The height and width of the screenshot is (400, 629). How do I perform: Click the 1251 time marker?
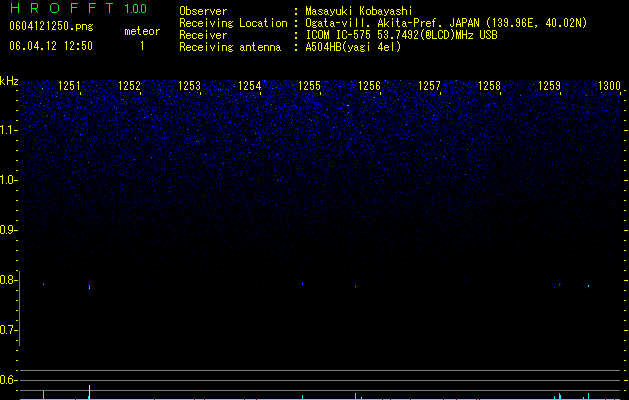click(x=69, y=86)
